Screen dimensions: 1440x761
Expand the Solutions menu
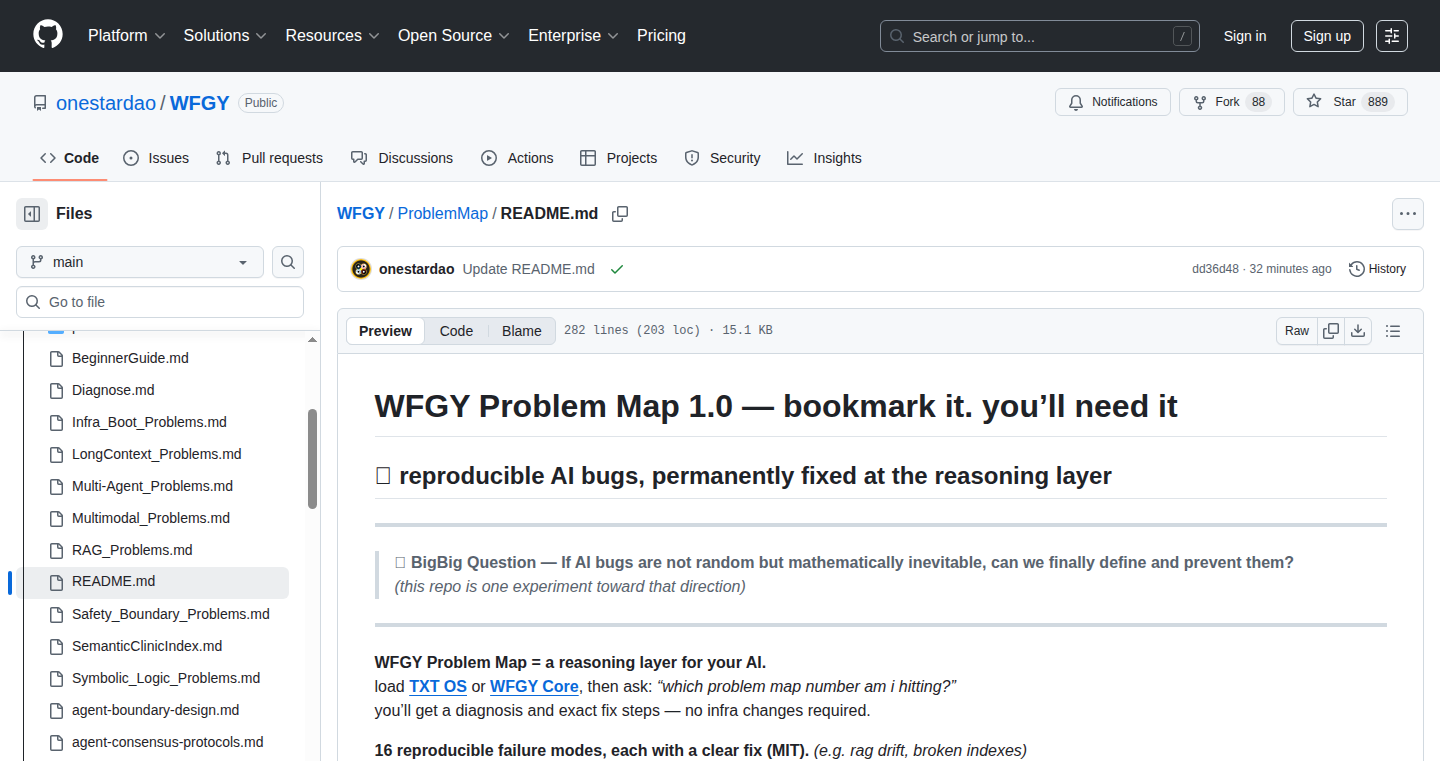click(x=225, y=36)
